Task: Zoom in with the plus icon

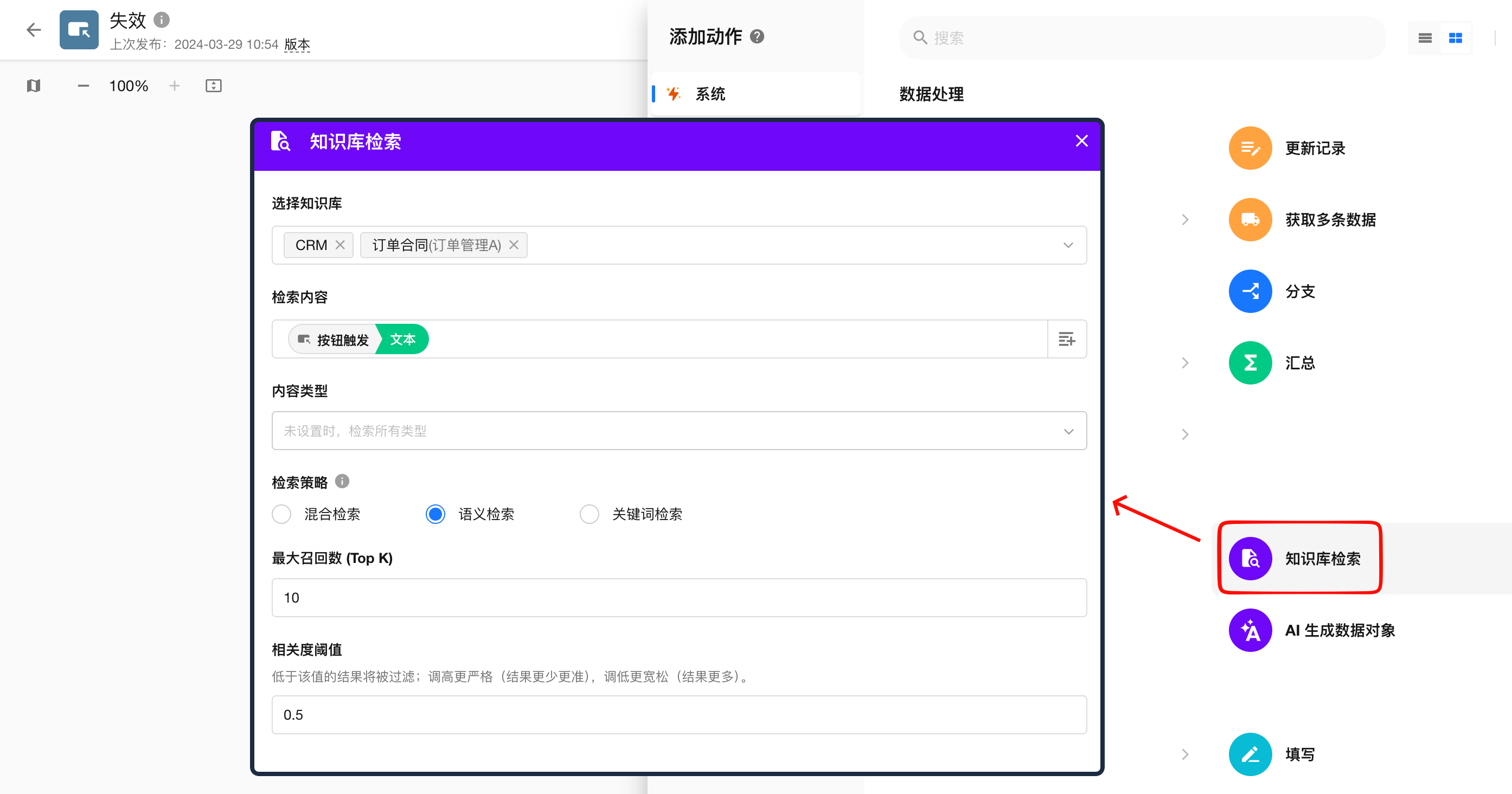Action: pyautogui.click(x=174, y=86)
